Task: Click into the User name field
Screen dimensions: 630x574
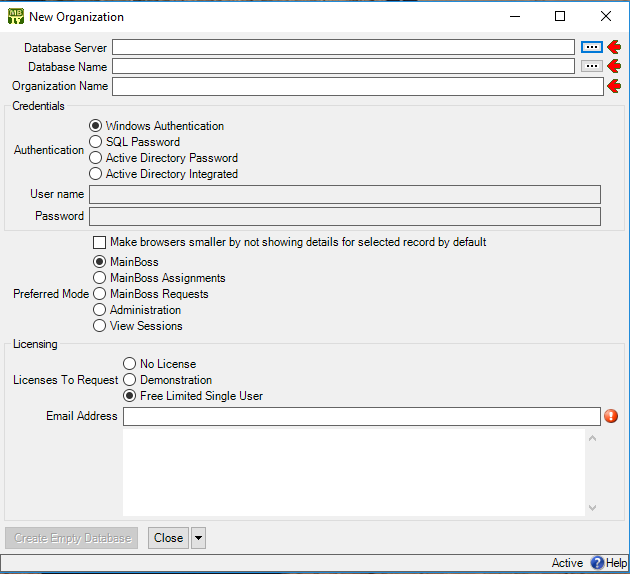Action: click(345, 195)
